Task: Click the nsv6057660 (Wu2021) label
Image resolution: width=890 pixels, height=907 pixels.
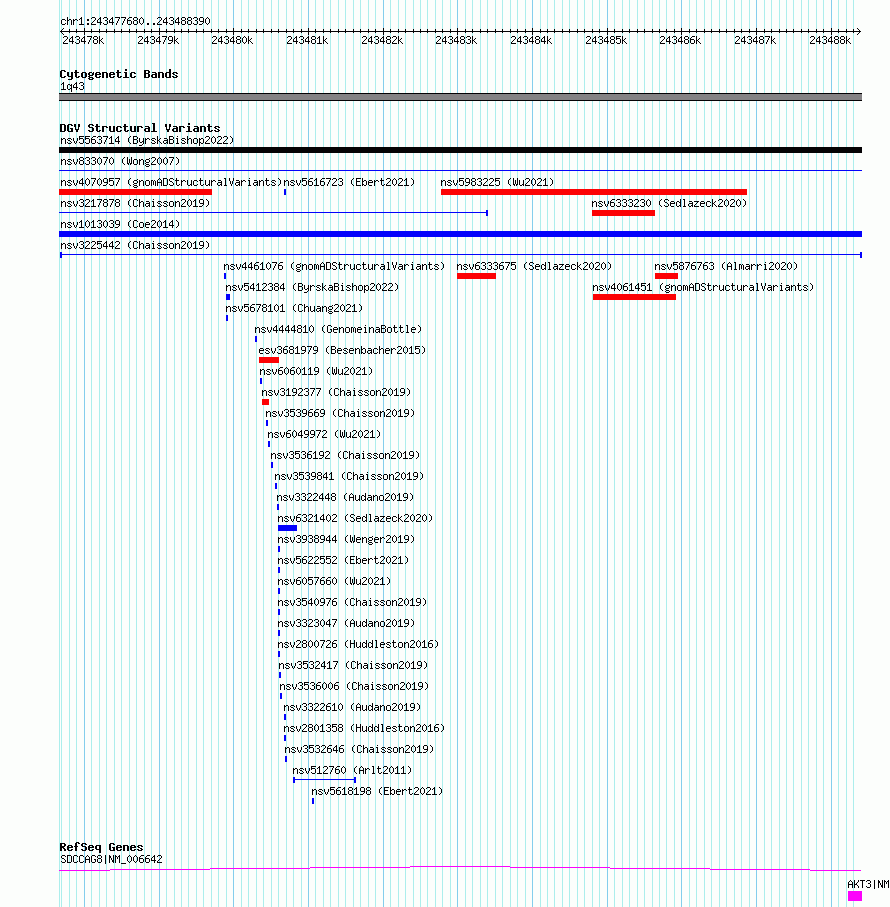Action: [334, 581]
